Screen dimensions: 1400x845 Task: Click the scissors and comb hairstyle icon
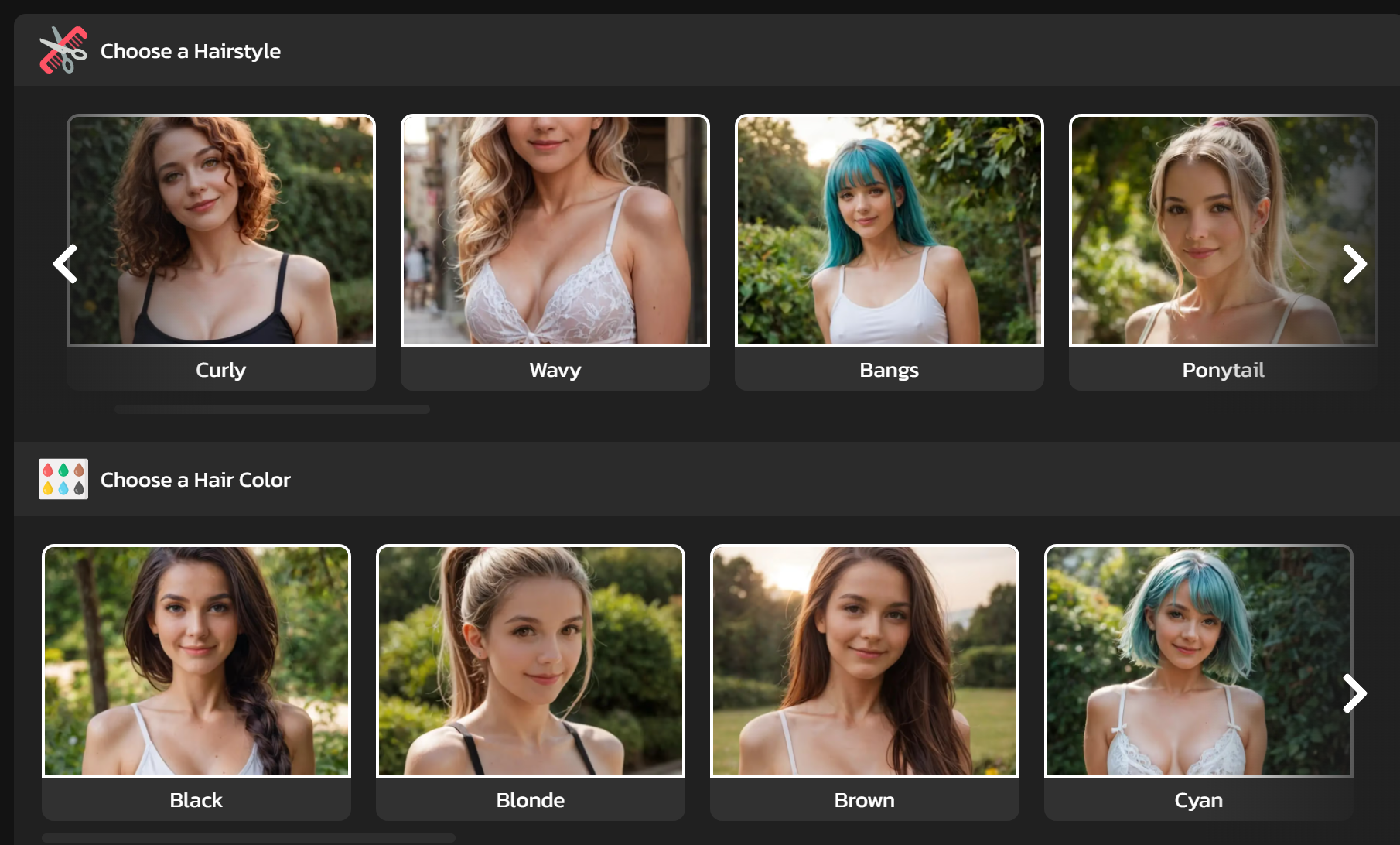(63, 50)
